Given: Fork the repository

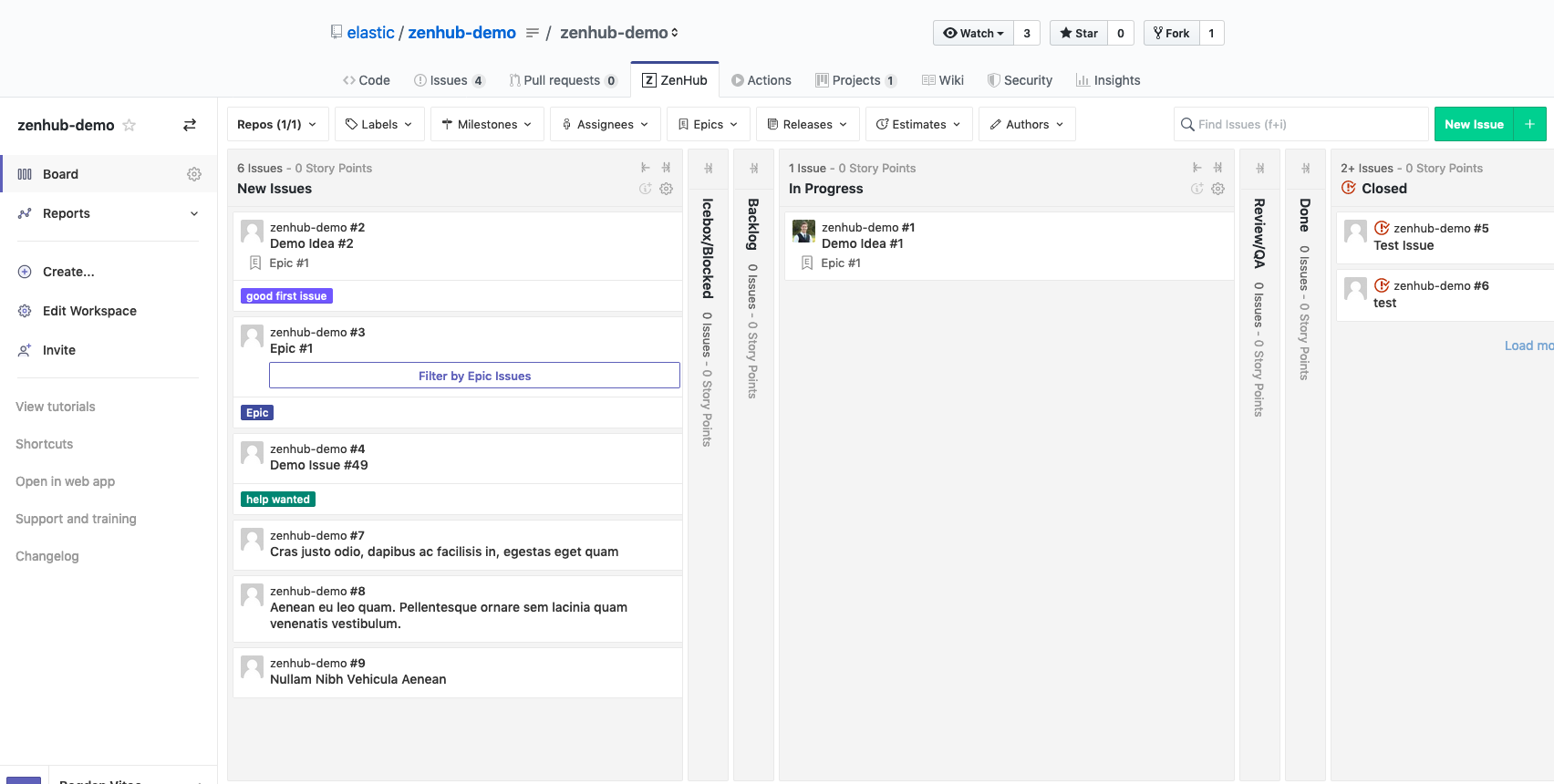Looking at the screenshot, I should (x=1172, y=33).
